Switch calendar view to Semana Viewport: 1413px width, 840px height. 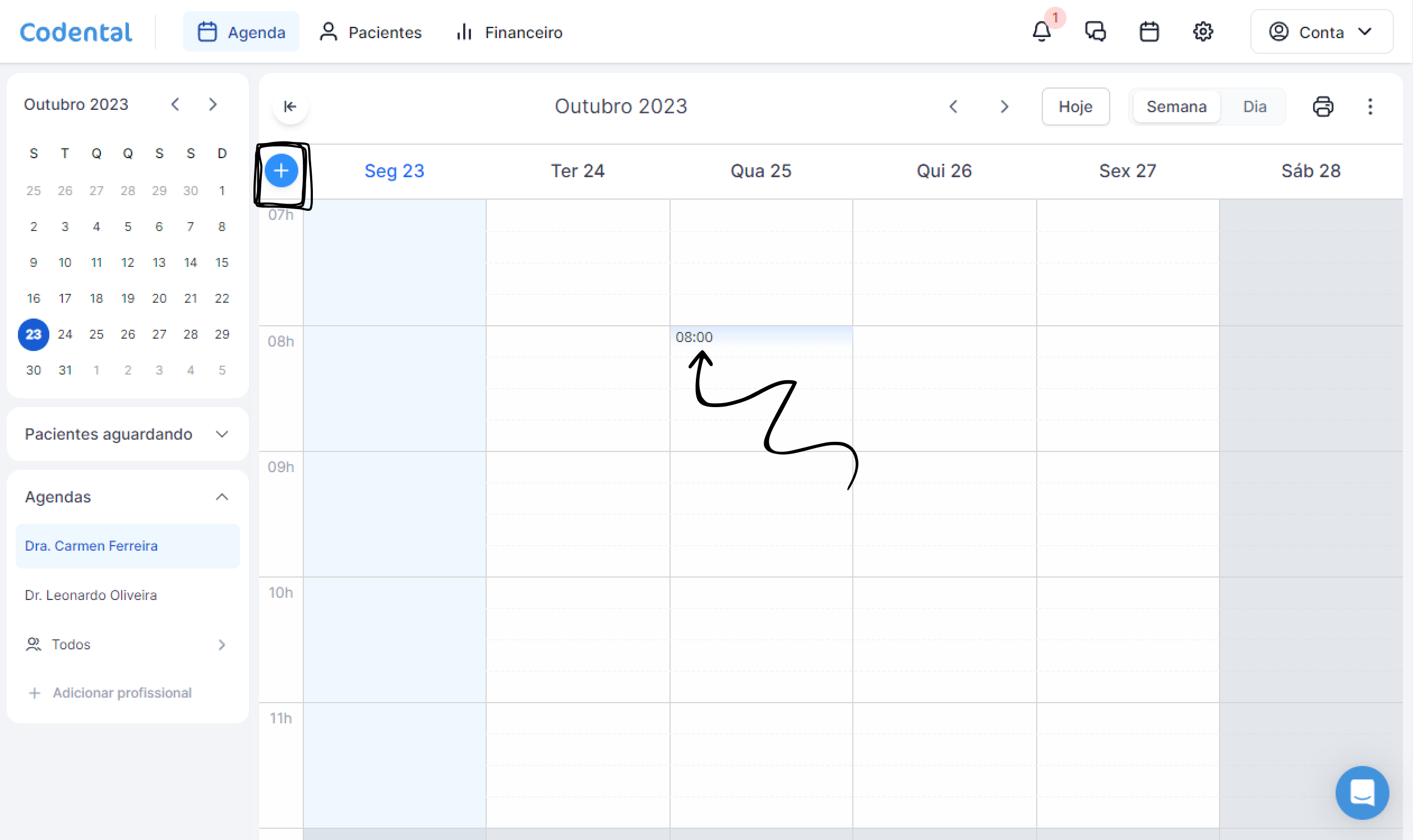click(x=1176, y=107)
